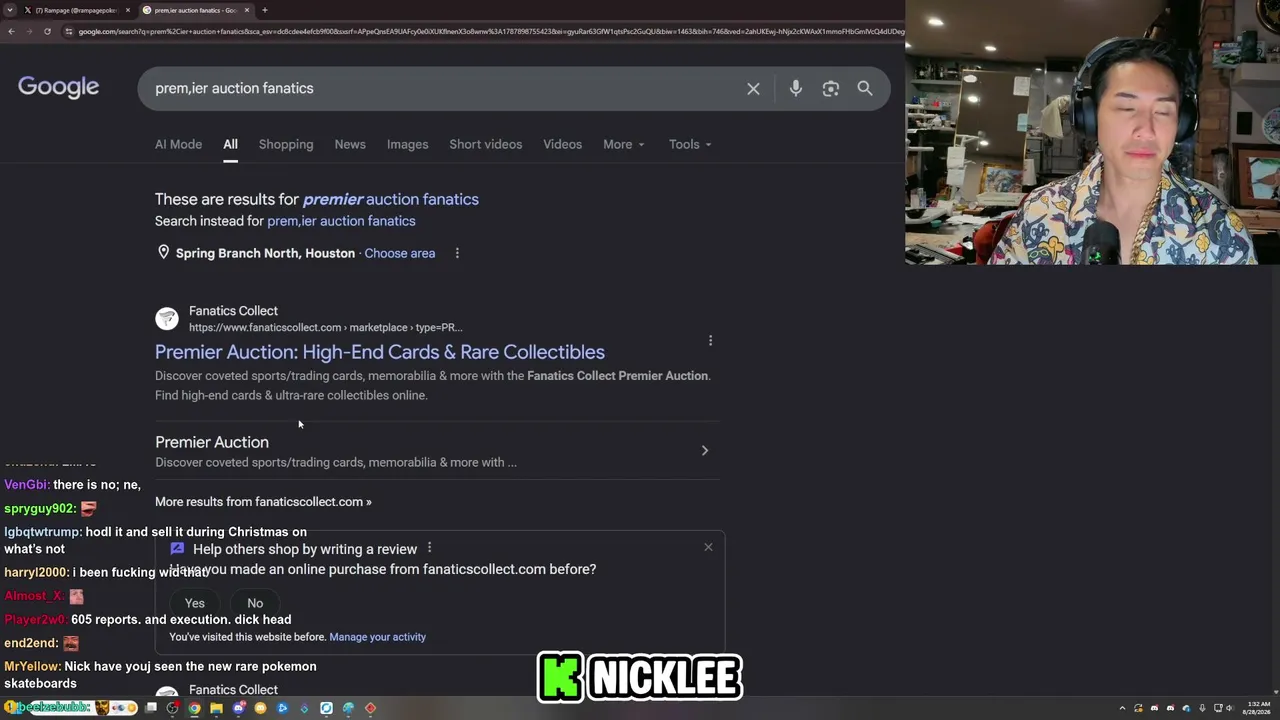
Task: Open 'More results from fanaticscollect.com' link
Action: [263, 502]
